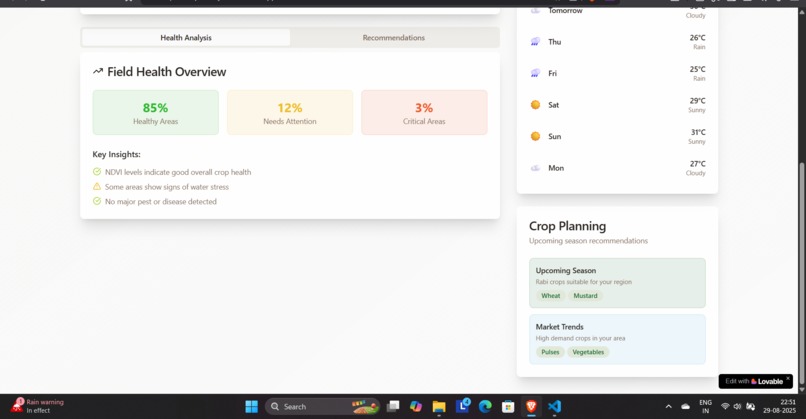The width and height of the screenshot is (806, 419).
Task: Click the warning triangle icon for water stress
Action: pyautogui.click(x=97, y=187)
